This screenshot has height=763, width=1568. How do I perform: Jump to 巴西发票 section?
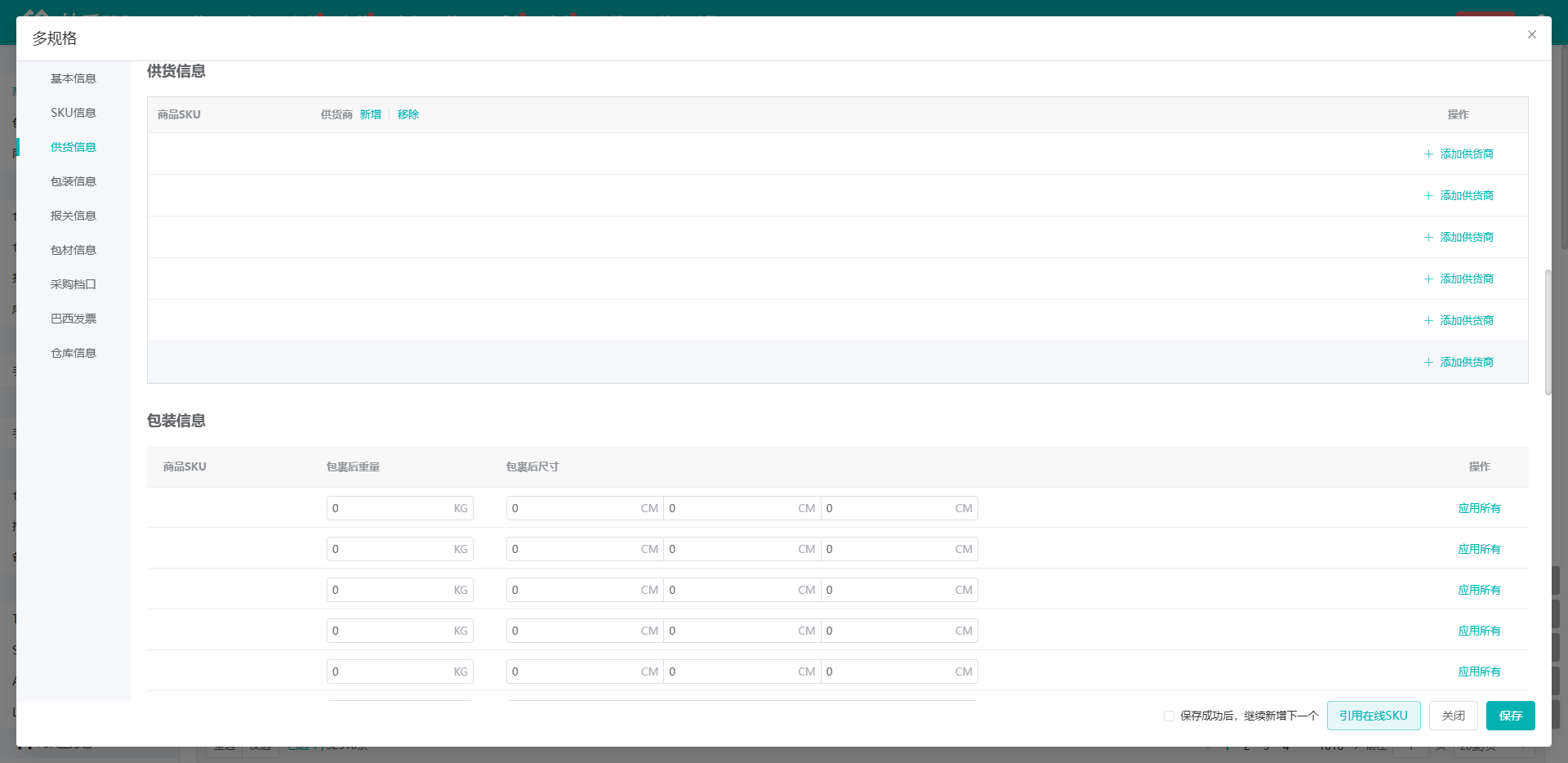tap(73, 319)
